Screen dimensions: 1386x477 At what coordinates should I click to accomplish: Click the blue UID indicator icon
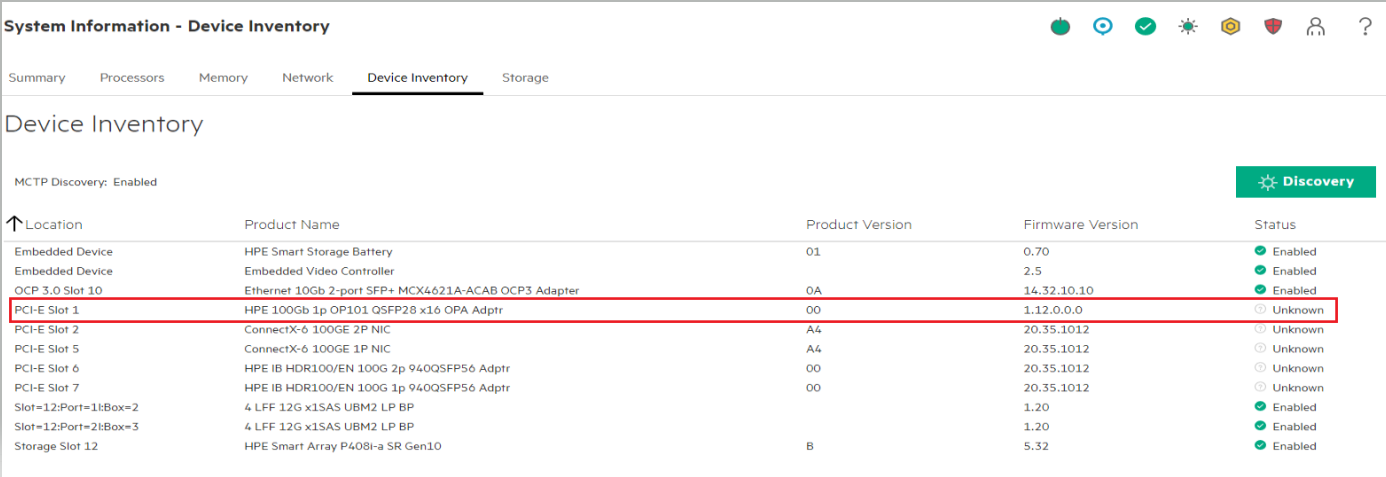1103,27
